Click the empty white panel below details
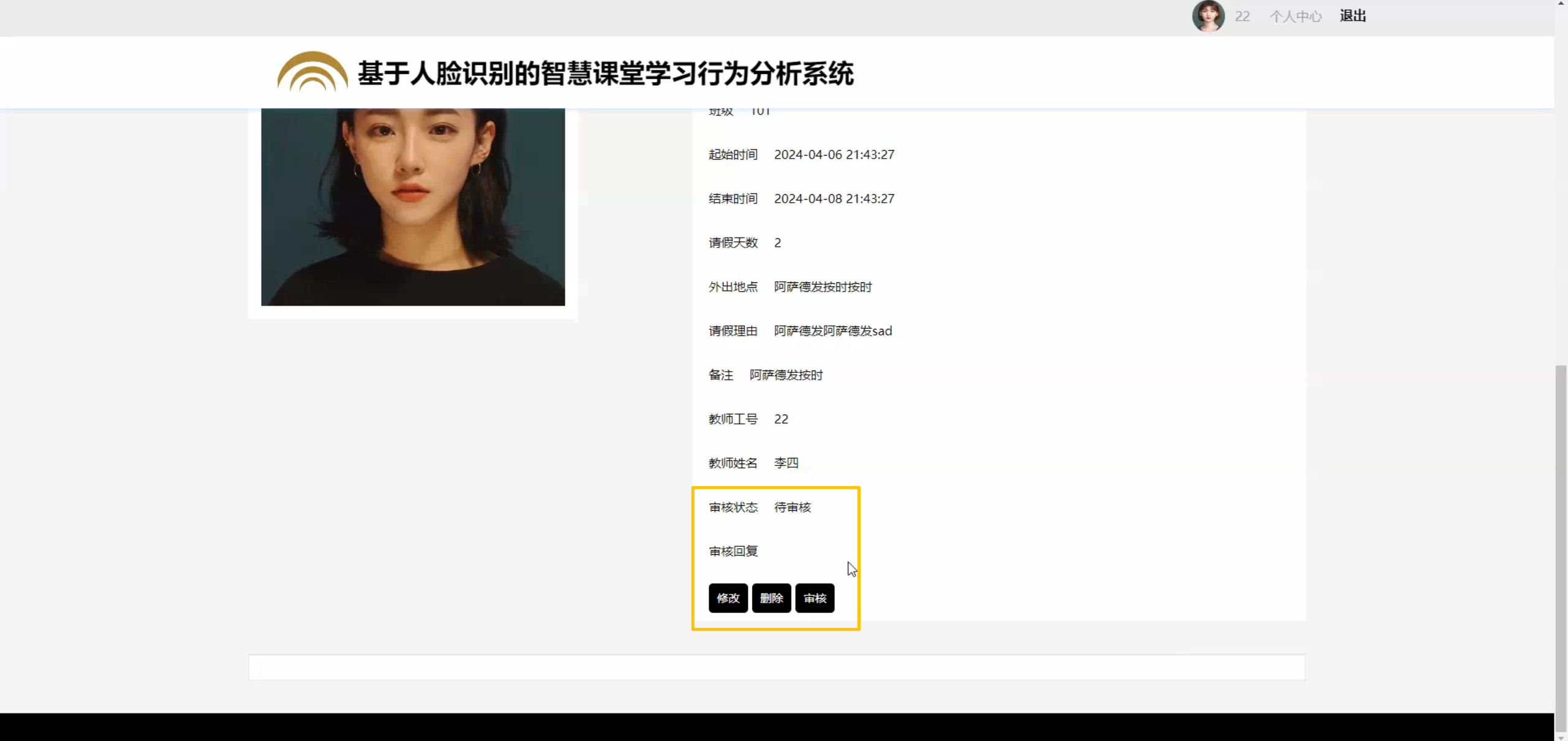Screen dimensions: 1568x741 click(776, 667)
